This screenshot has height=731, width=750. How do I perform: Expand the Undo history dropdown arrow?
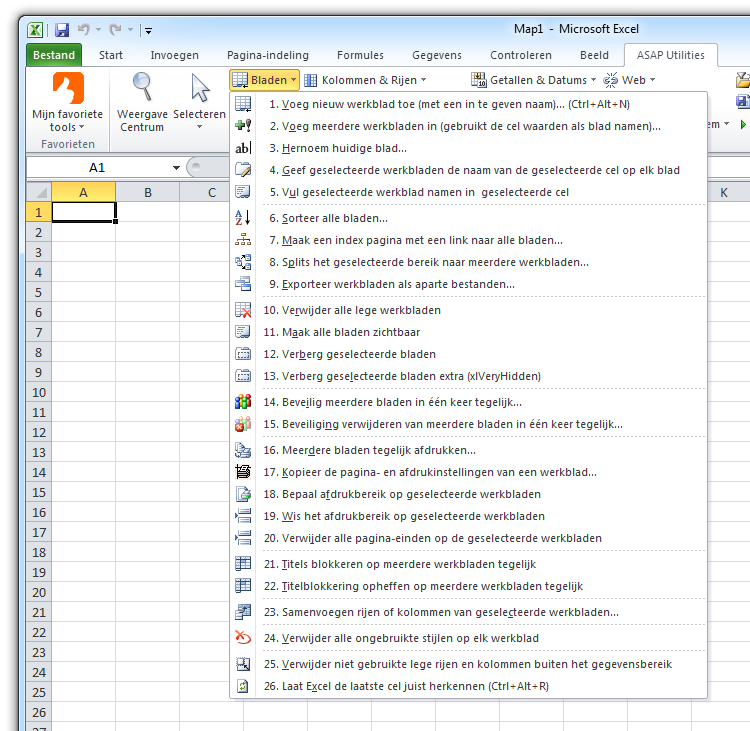[x=98, y=30]
